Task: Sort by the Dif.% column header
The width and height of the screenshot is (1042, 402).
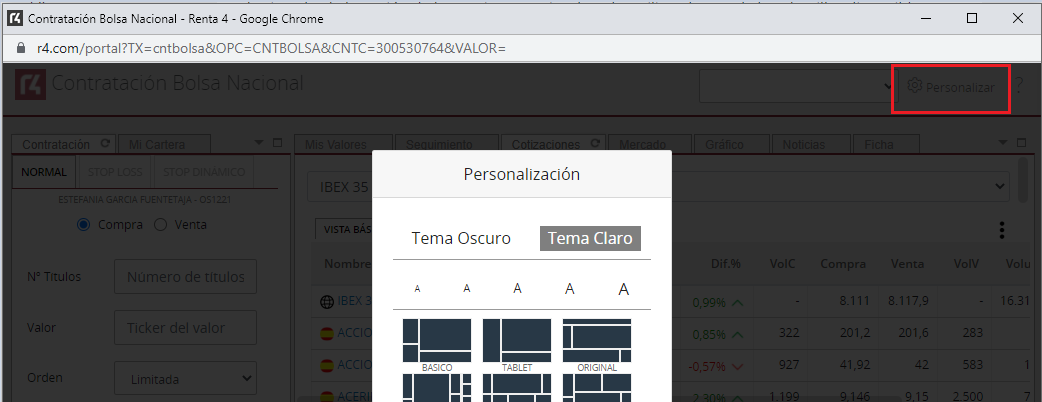Action: tap(725, 264)
